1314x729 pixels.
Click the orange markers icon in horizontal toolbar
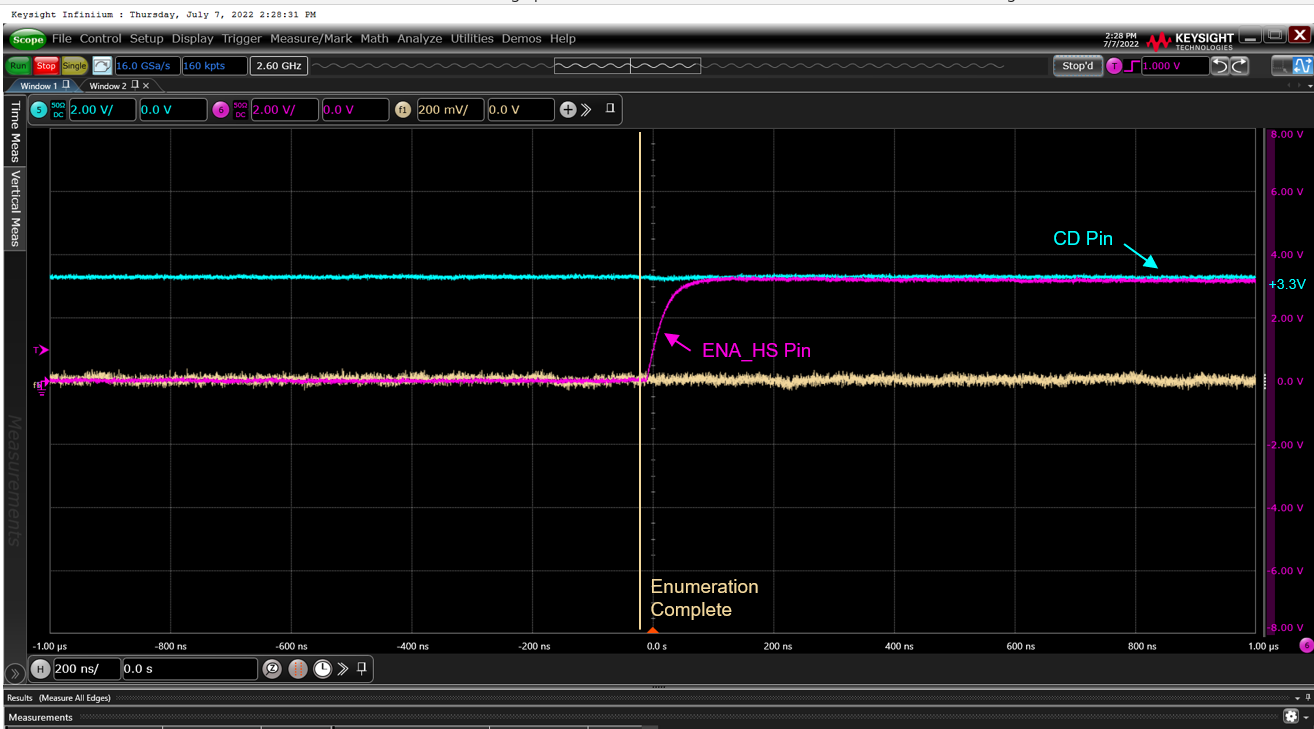click(298, 669)
